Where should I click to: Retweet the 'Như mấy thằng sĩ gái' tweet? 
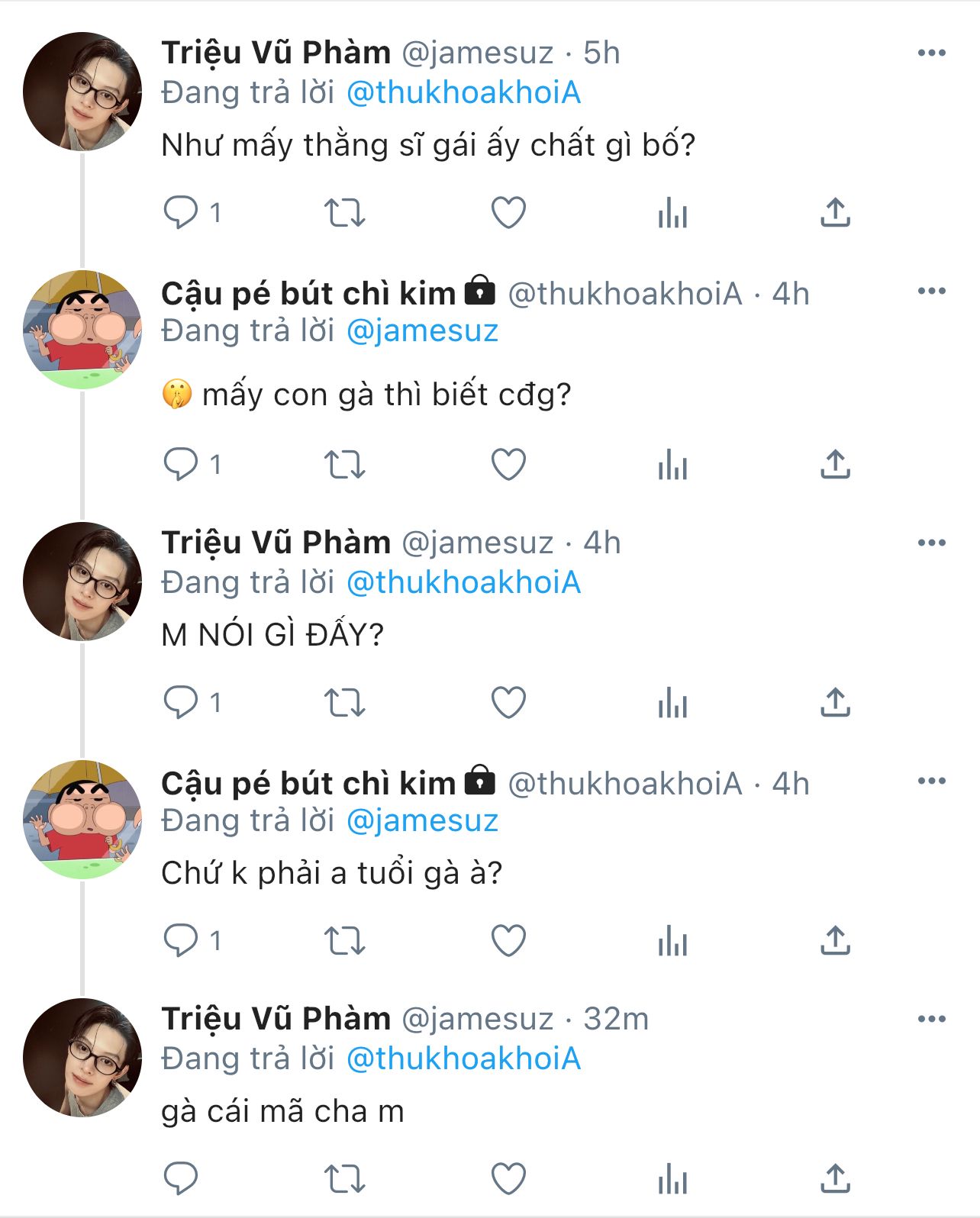click(345, 212)
